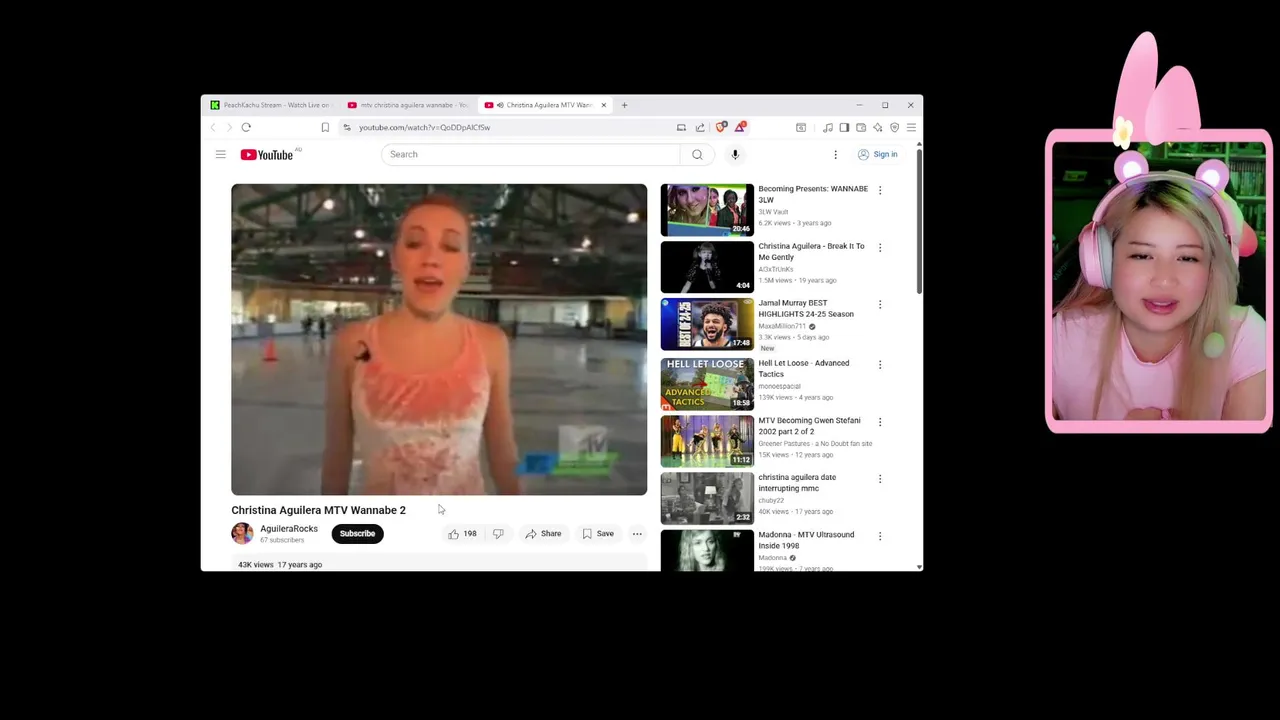This screenshot has width=1280, height=720.
Task: Switch to mtv christina aguilera wannabe tab
Action: coord(408,105)
